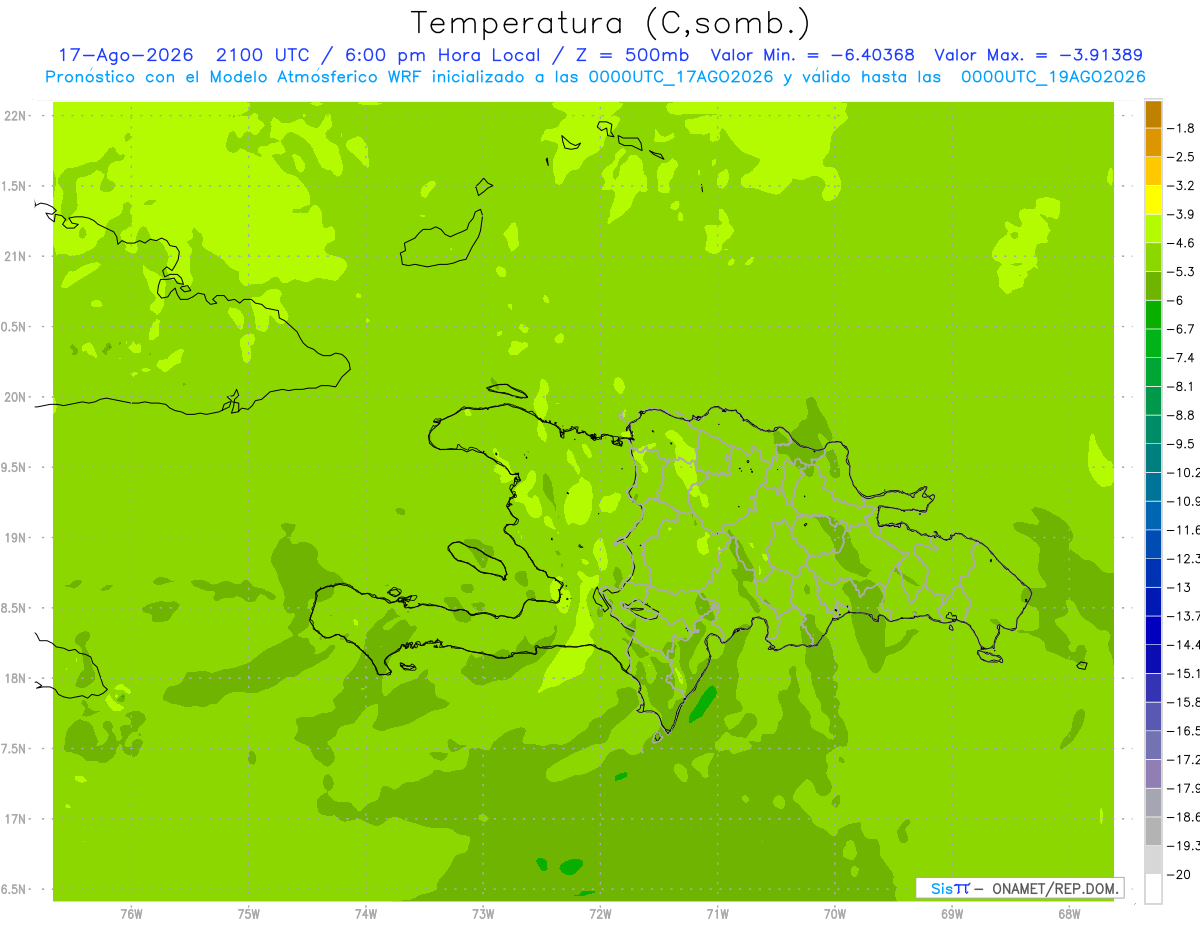Click legend swatch between -3.9 and -4.6
1200x927 pixels.
1153,228
